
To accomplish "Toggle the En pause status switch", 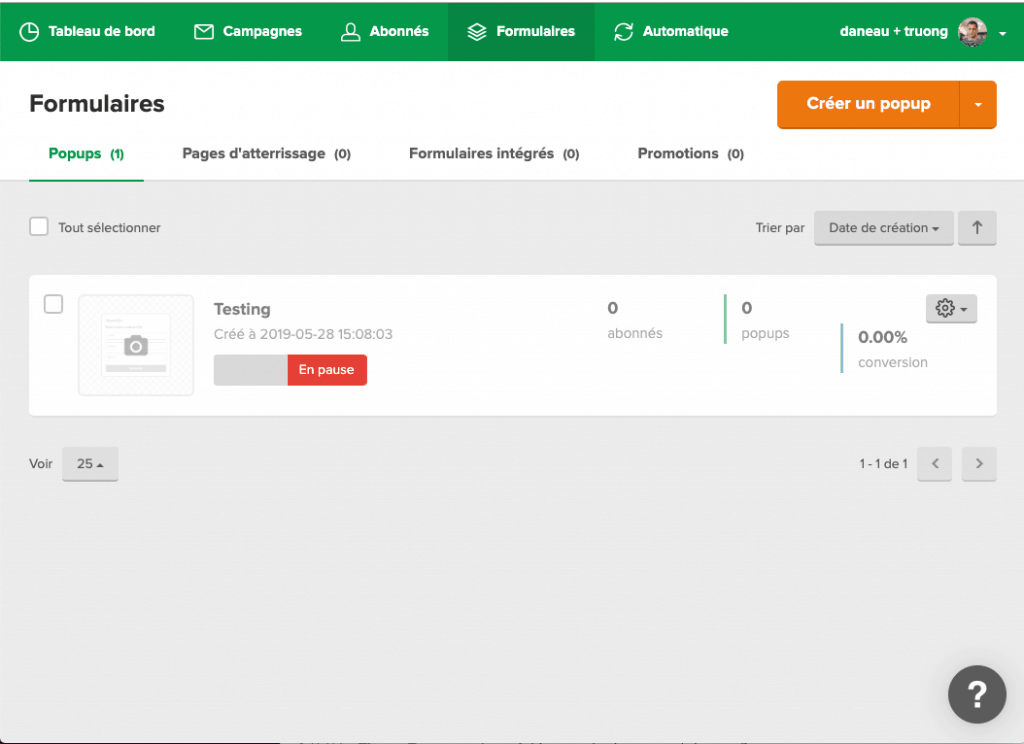I will (x=290, y=370).
